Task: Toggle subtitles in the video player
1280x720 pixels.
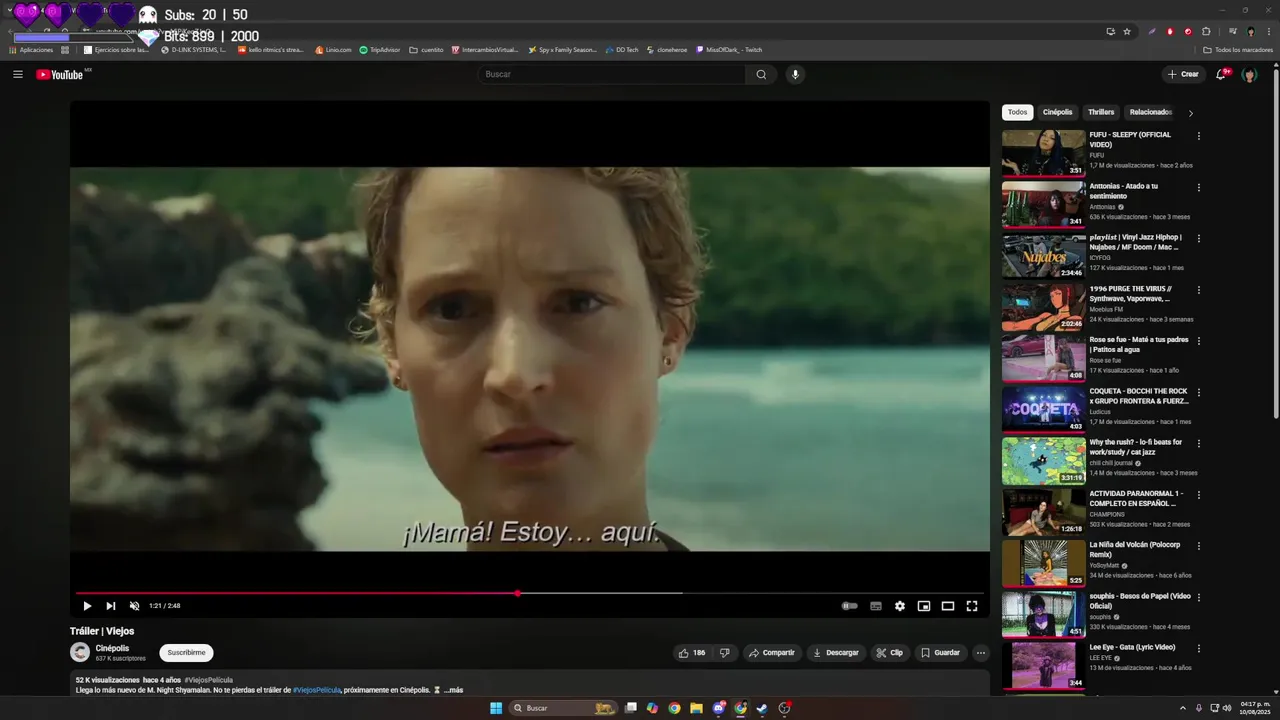Action: (x=876, y=606)
